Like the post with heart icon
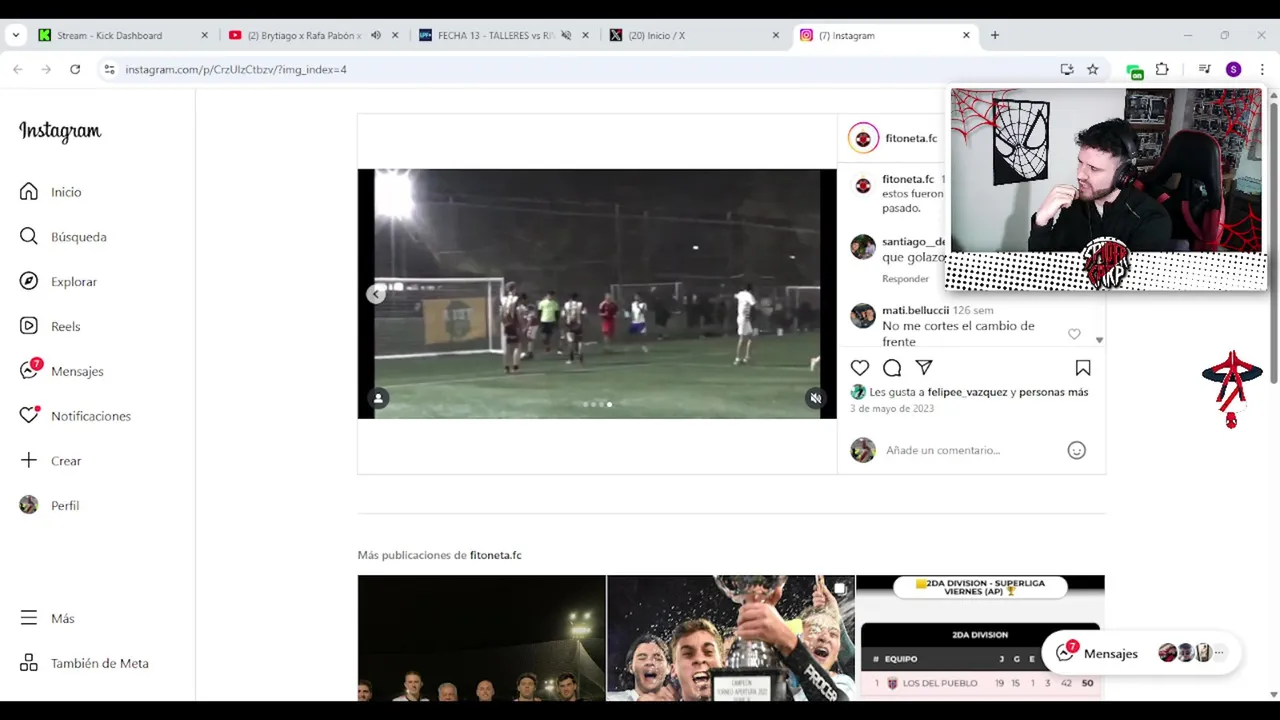 point(860,368)
